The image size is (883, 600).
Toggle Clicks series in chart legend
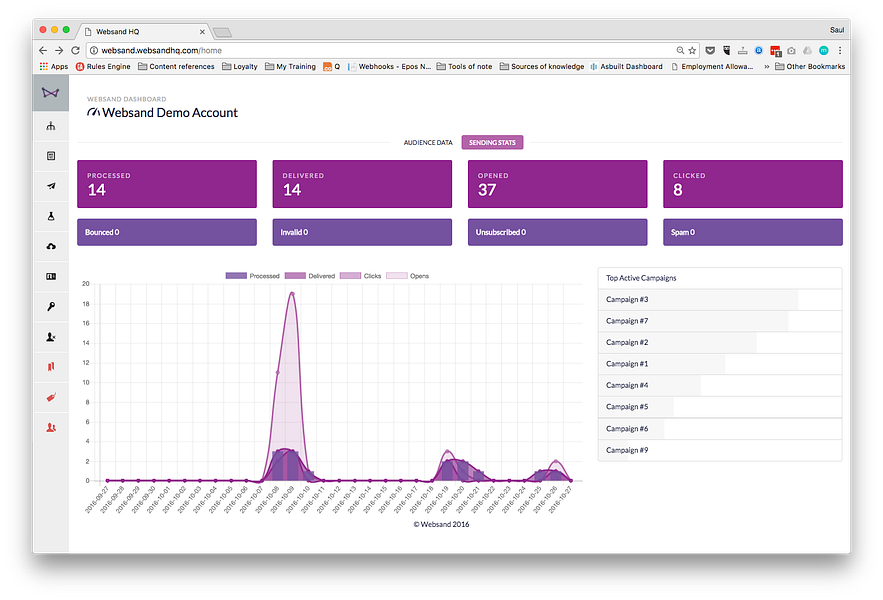click(360, 275)
